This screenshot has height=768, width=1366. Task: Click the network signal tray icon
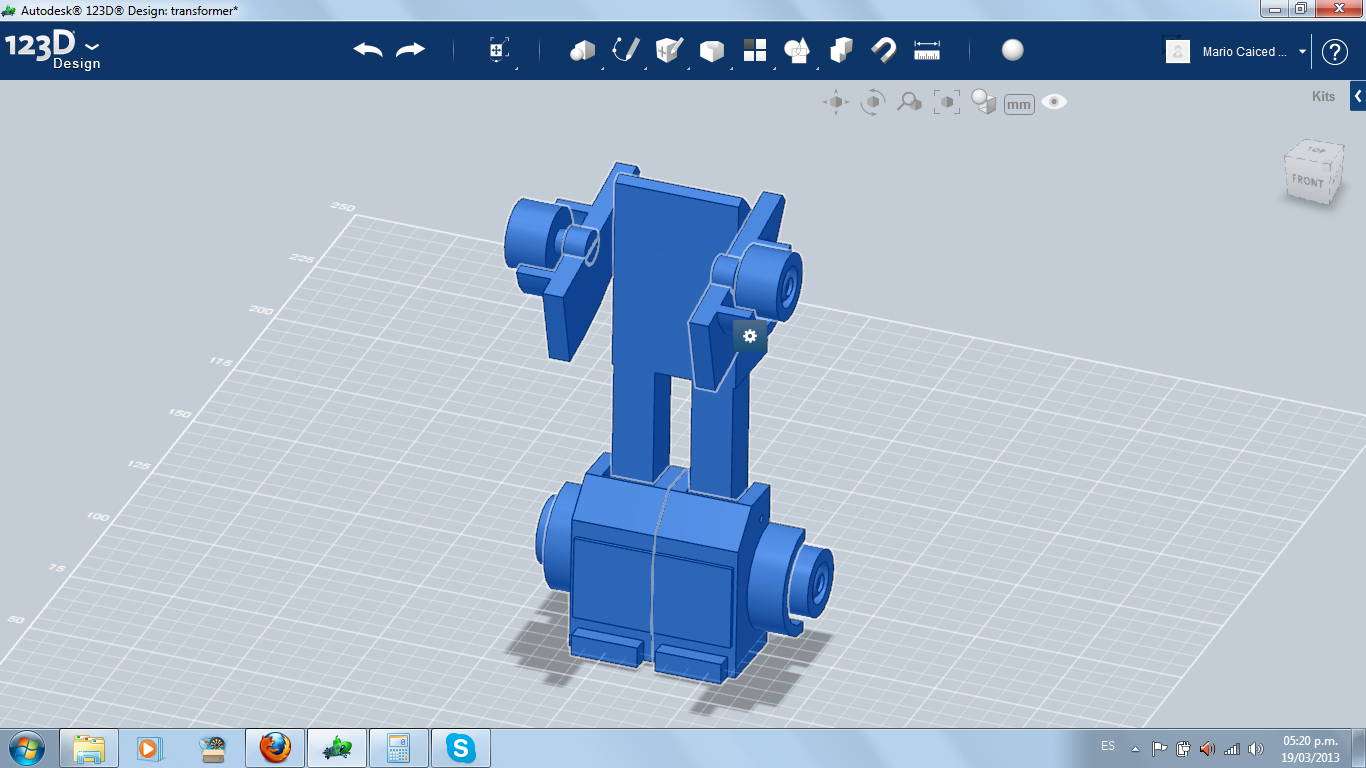click(1232, 748)
